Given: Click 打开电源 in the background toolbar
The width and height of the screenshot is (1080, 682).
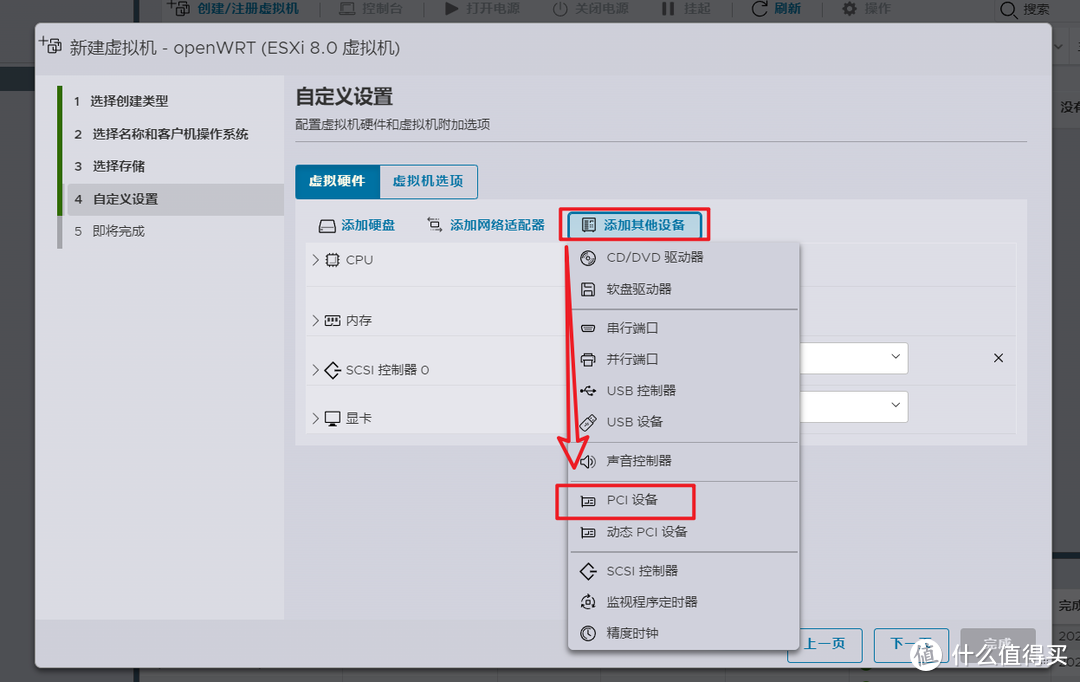Looking at the screenshot, I should (x=481, y=9).
